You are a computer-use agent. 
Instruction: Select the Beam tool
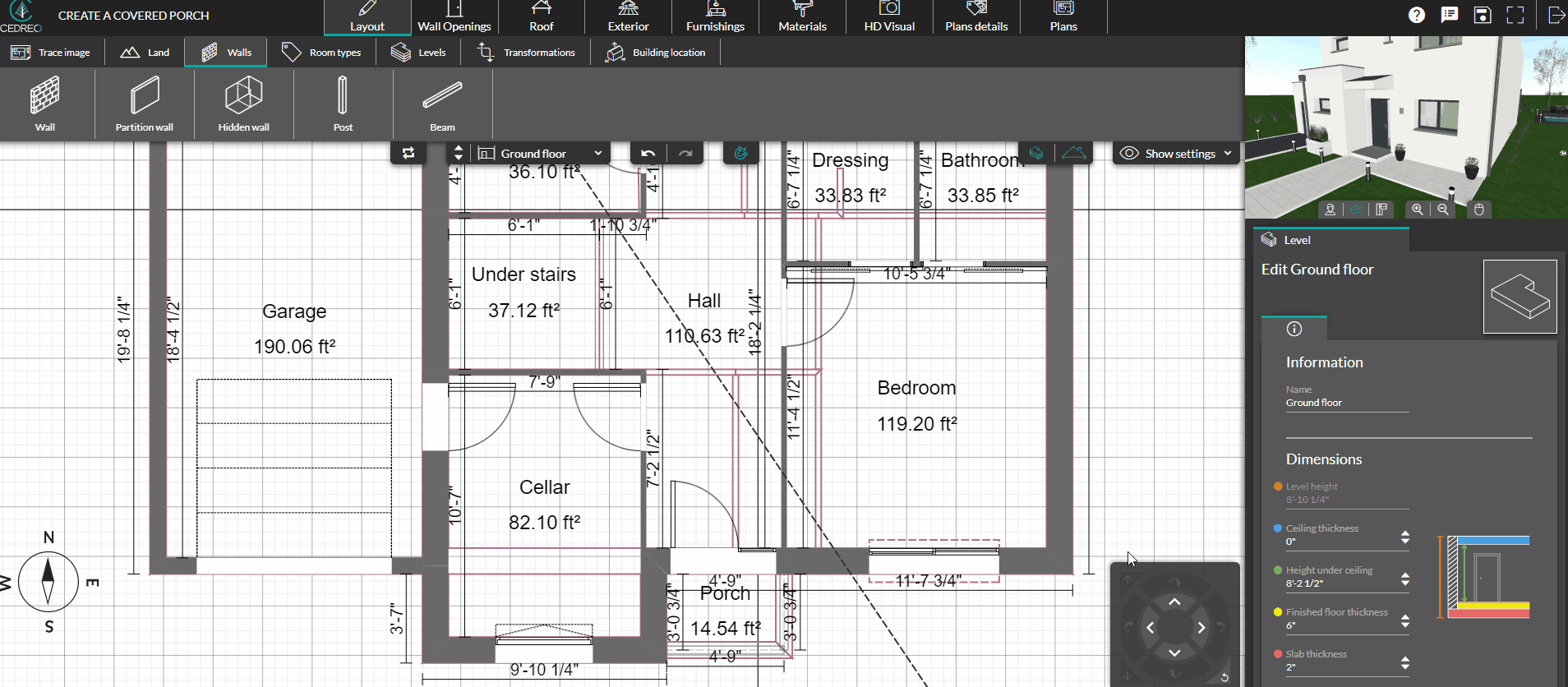click(442, 104)
